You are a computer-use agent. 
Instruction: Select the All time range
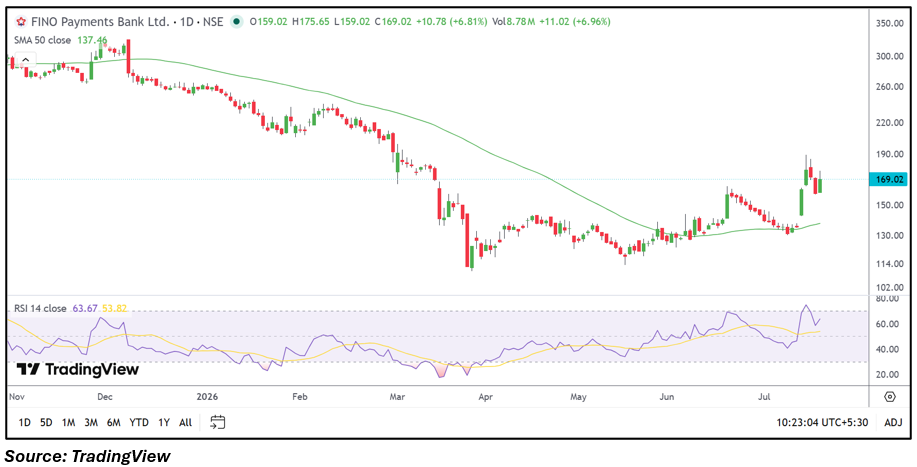click(x=185, y=422)
